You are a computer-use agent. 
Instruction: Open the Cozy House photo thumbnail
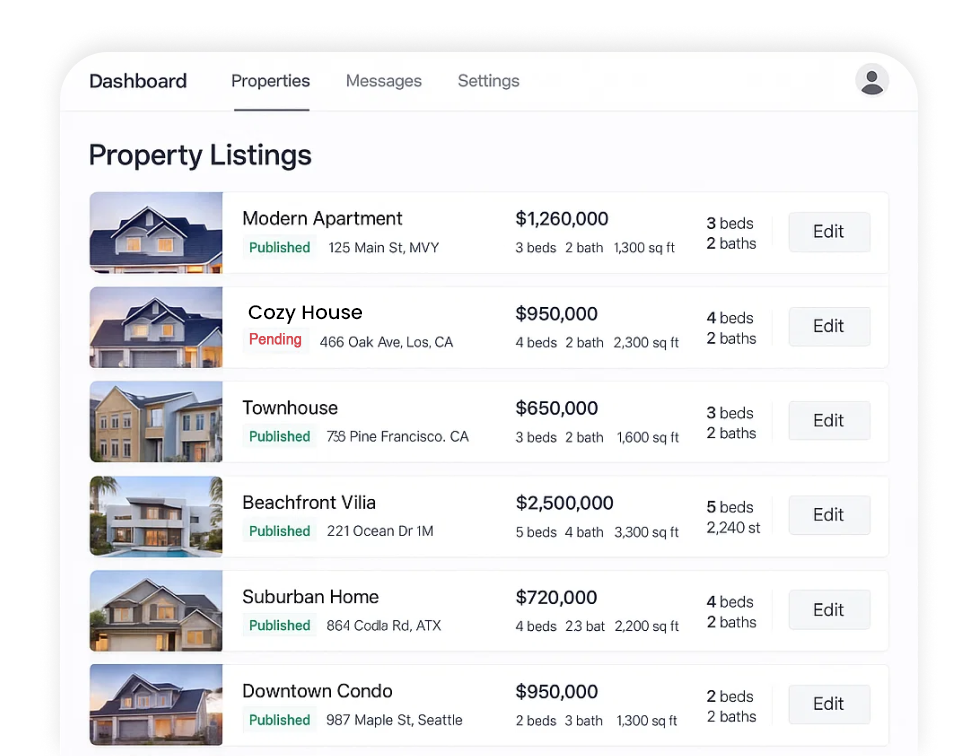click(156, 327)
